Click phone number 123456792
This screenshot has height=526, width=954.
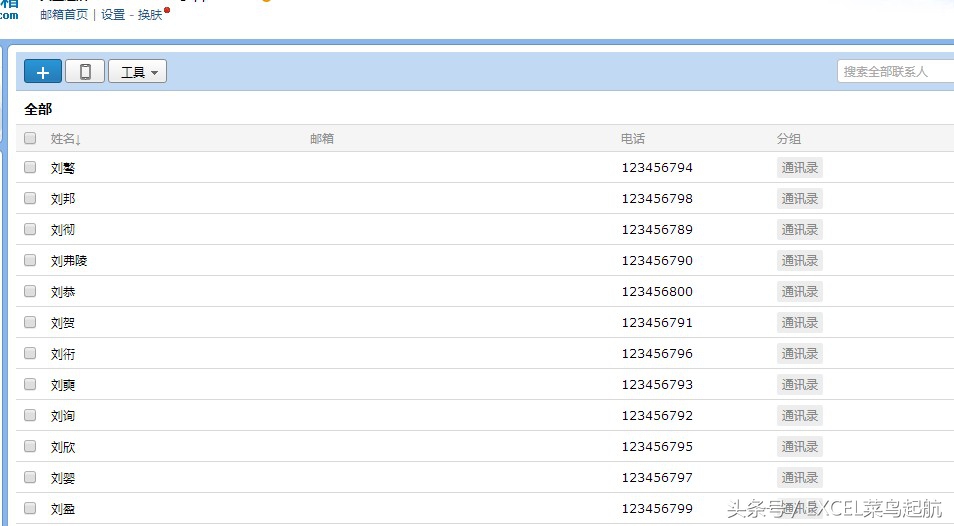point(657,416)
